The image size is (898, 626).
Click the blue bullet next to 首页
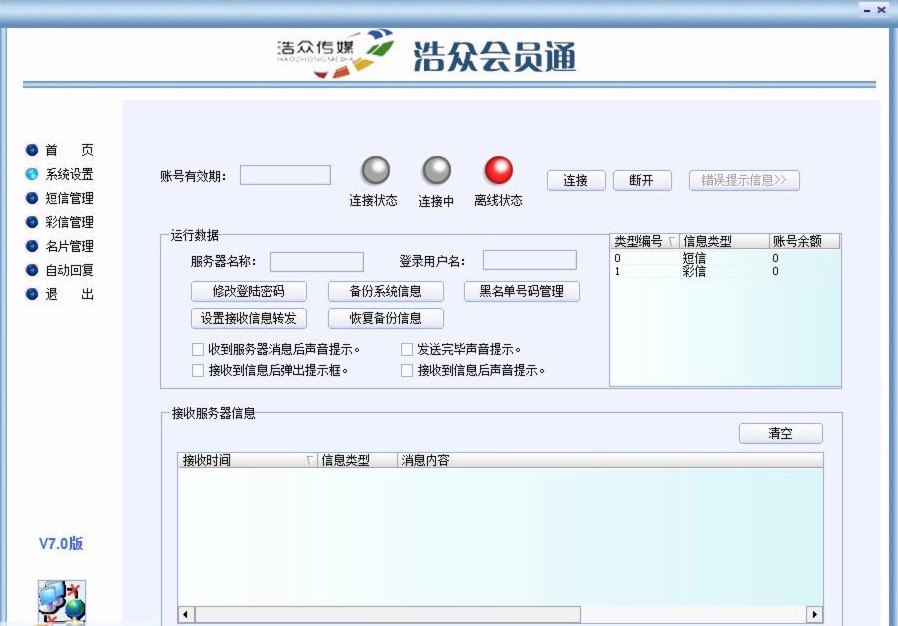point(32,150)
